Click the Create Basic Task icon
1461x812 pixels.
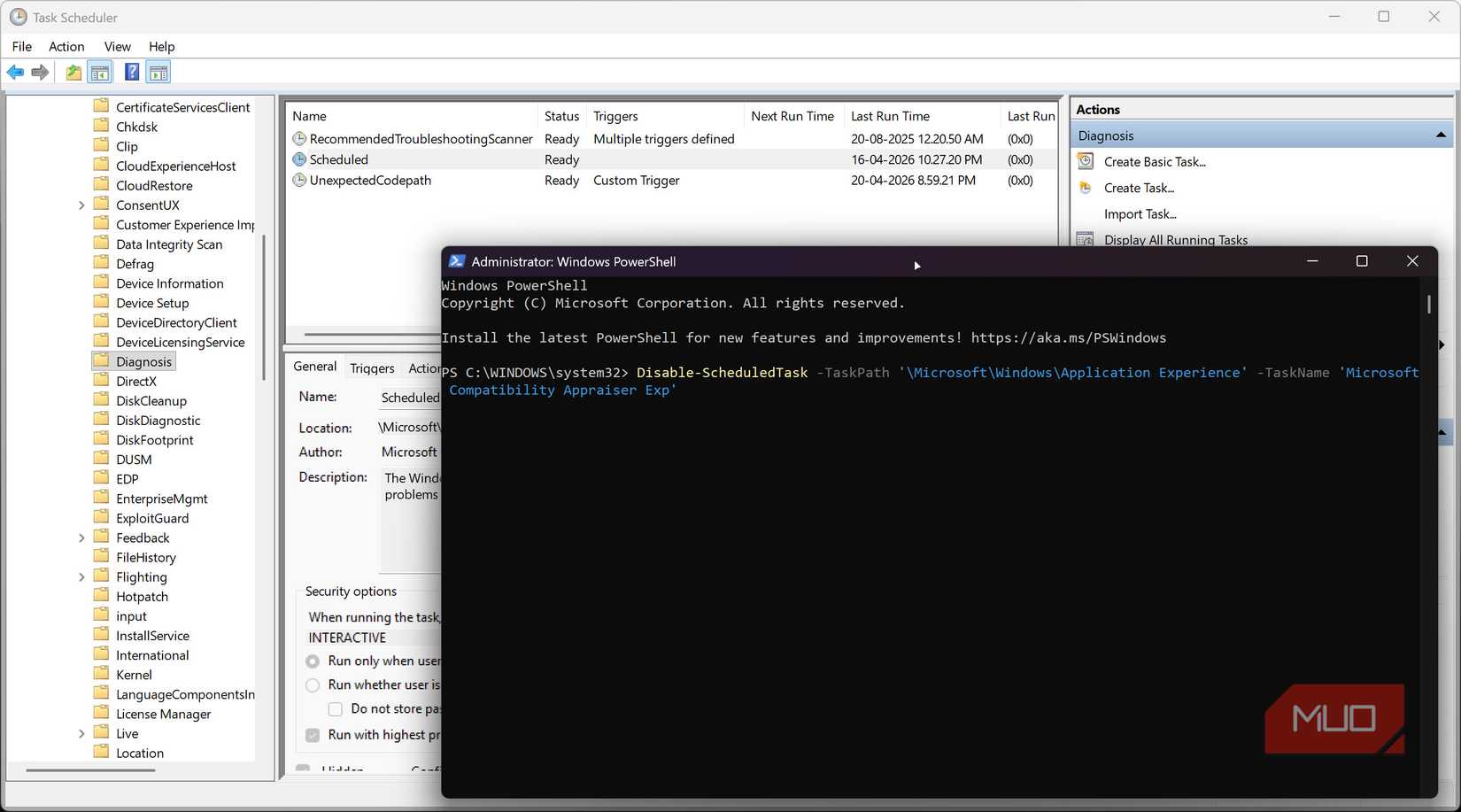[x=1086, y=161]
